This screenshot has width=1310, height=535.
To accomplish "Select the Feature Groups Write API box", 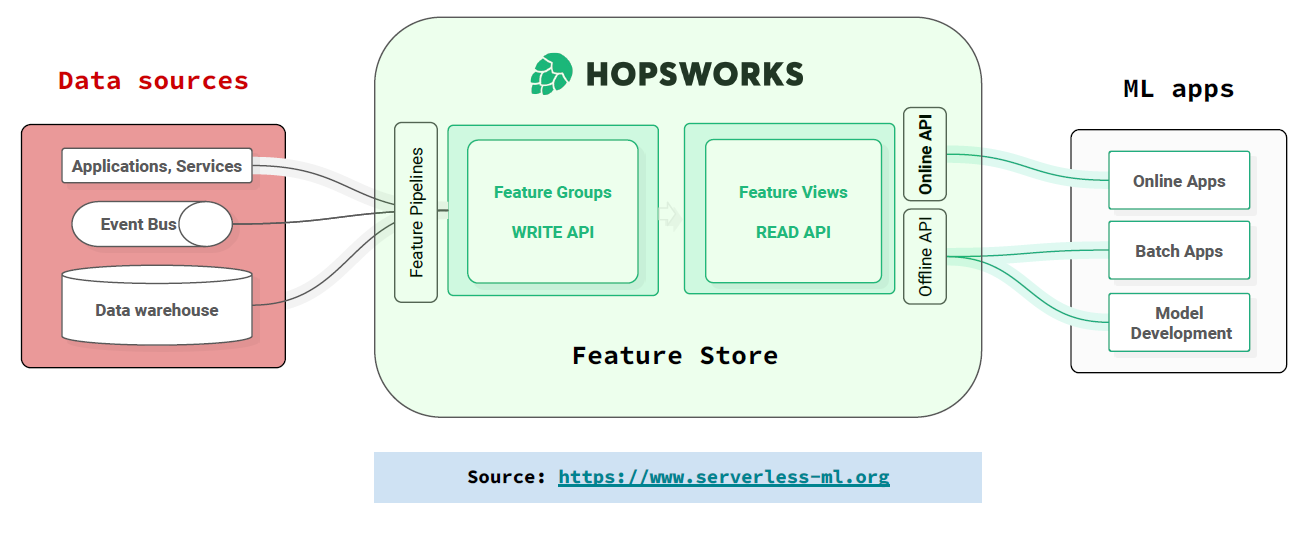I will [553, 211].
